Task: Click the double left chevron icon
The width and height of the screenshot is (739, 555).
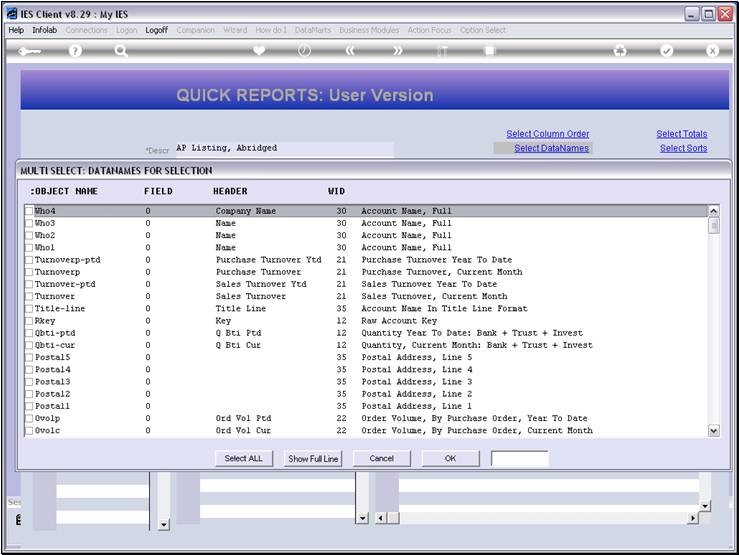Action: 350,51
